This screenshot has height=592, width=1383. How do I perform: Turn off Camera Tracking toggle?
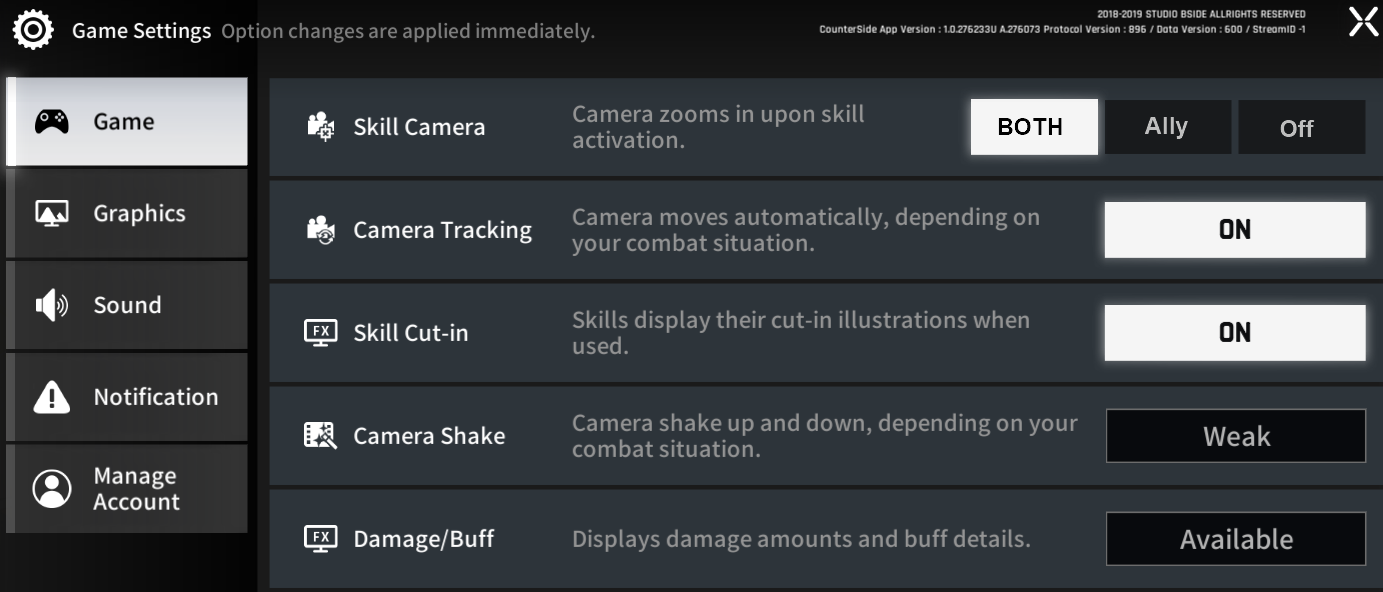point(1234,230)
